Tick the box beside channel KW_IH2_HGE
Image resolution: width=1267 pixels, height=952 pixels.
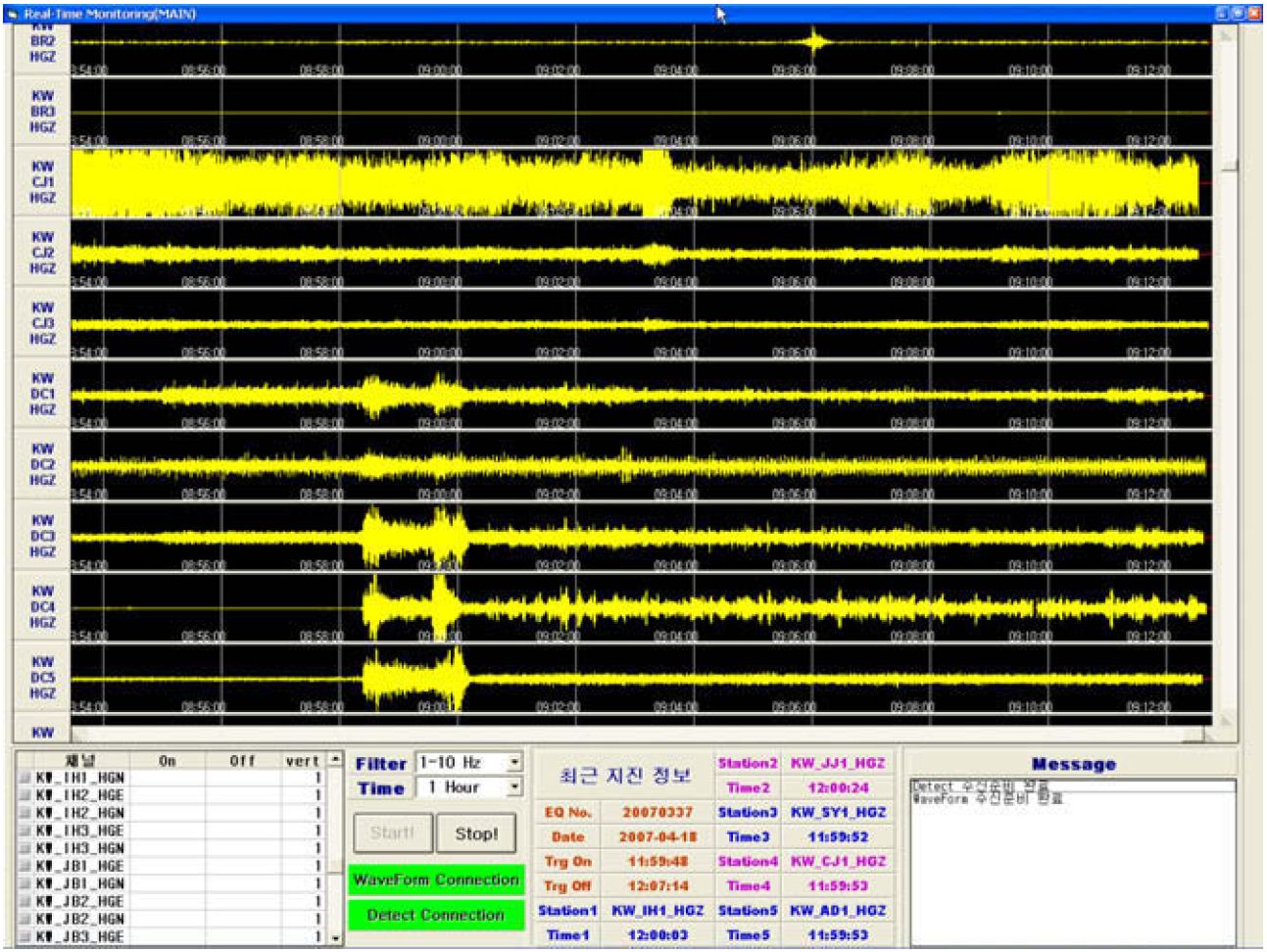(x=25, y=796)
